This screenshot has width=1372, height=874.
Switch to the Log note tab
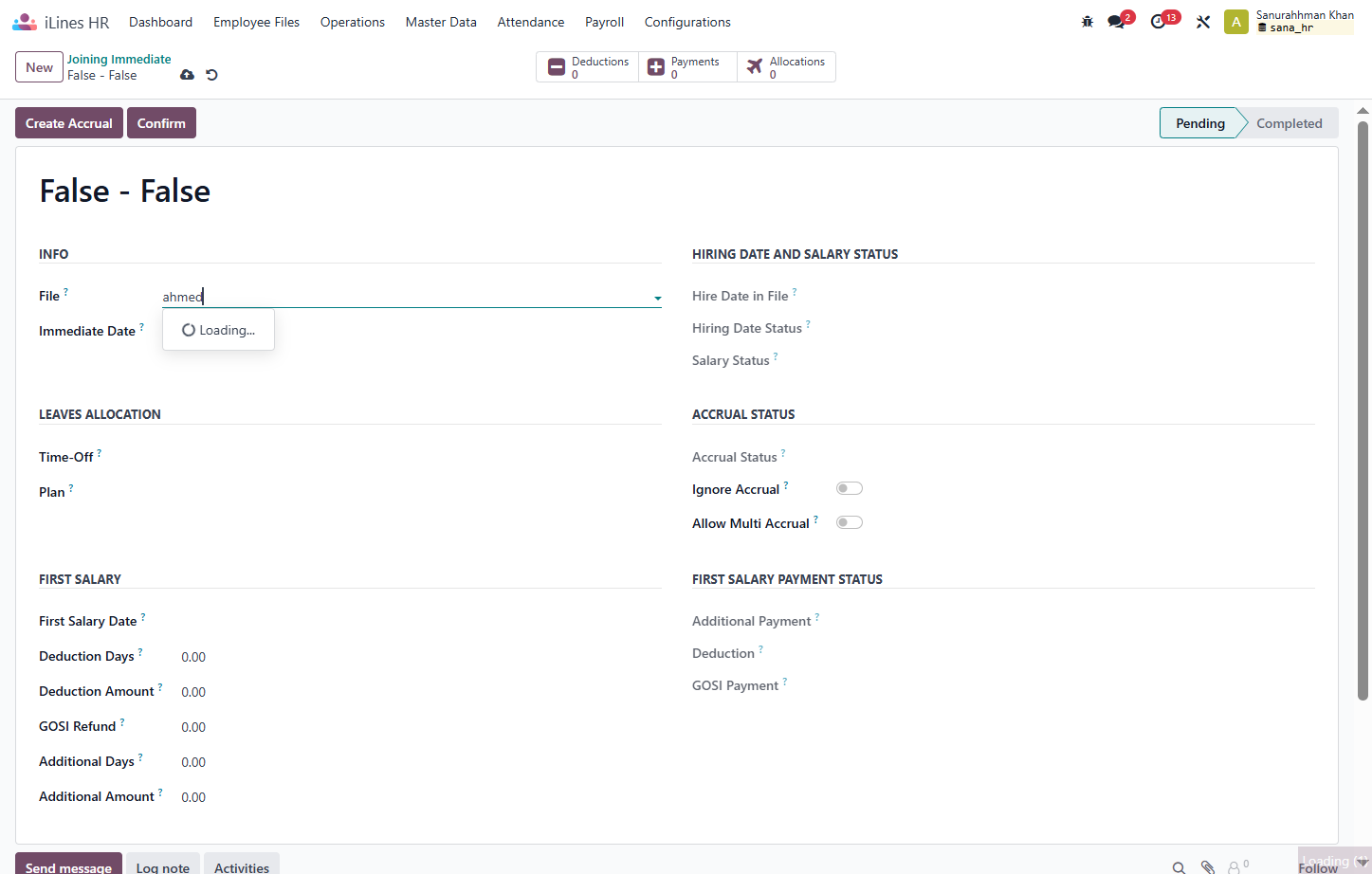click(163, 865)
